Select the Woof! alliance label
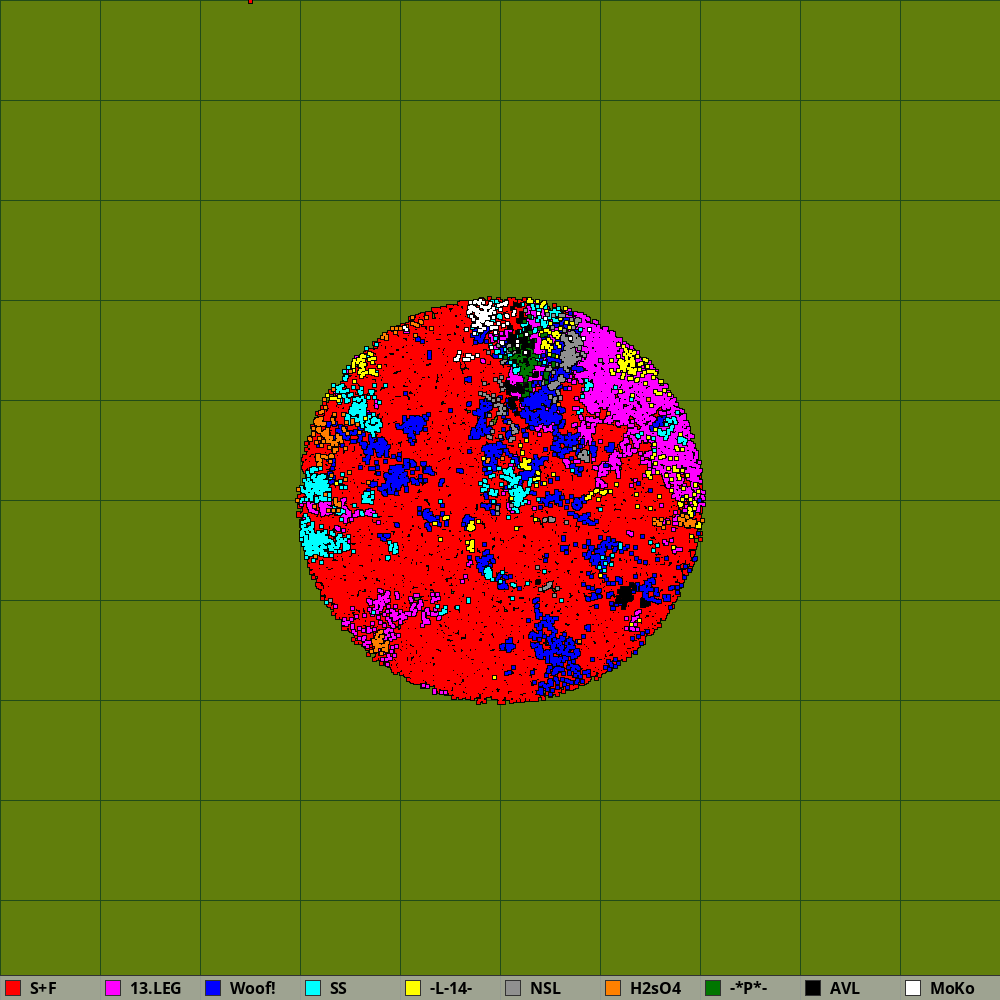 pyautogui.click(x=253, y=989)
